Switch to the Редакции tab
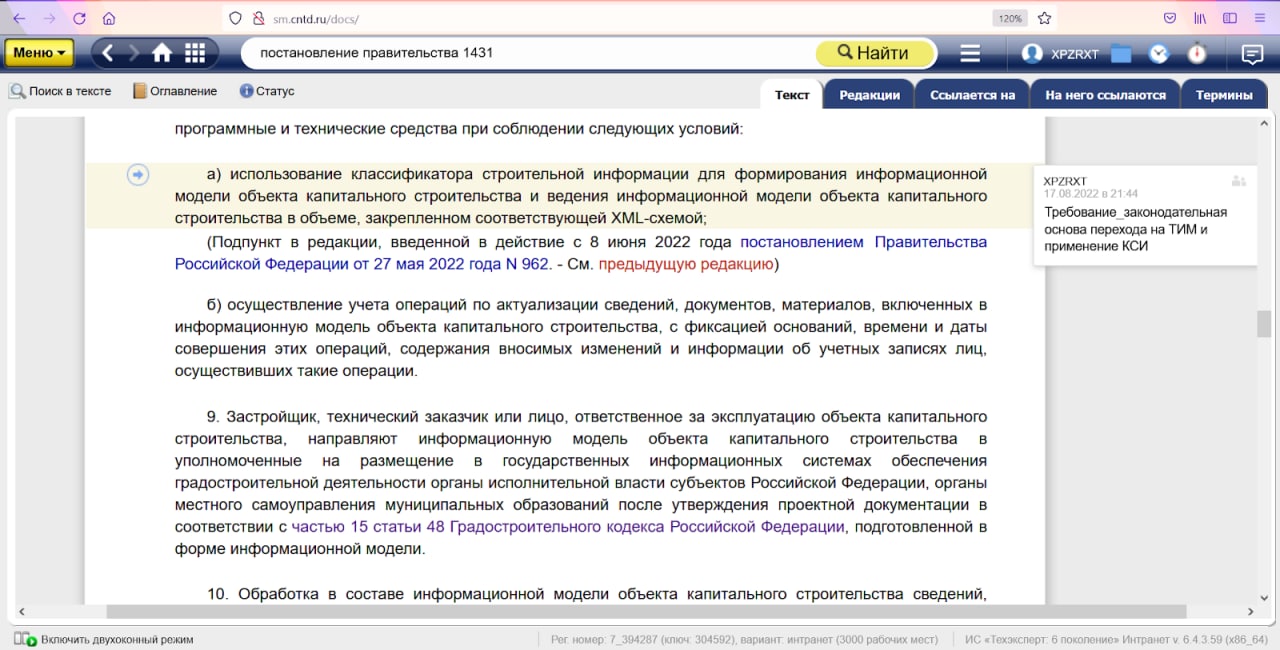Viewport: 1280px width, 650px height. [869, 94]
